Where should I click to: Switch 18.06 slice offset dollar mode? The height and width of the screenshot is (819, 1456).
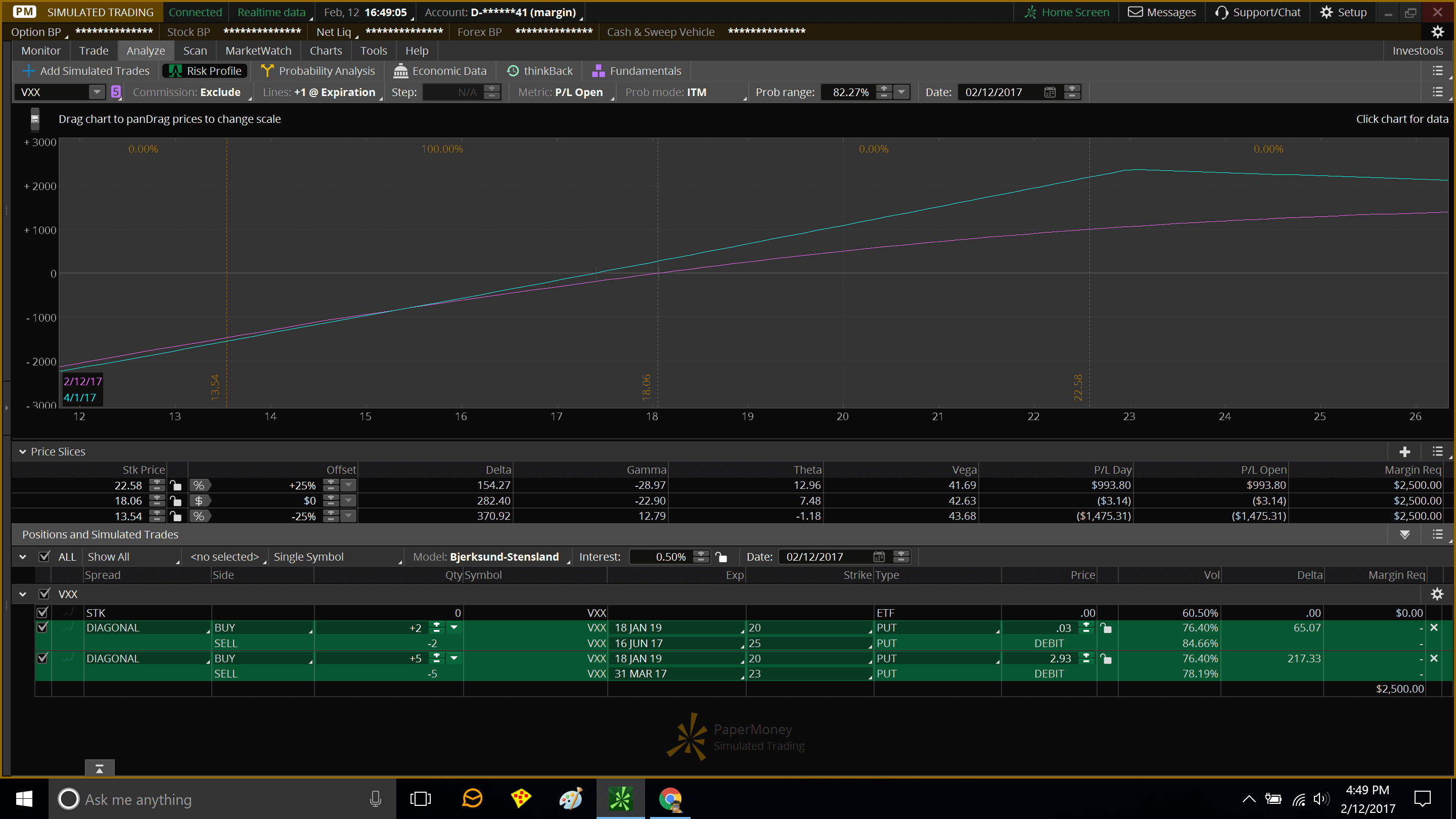click(199, 500)
